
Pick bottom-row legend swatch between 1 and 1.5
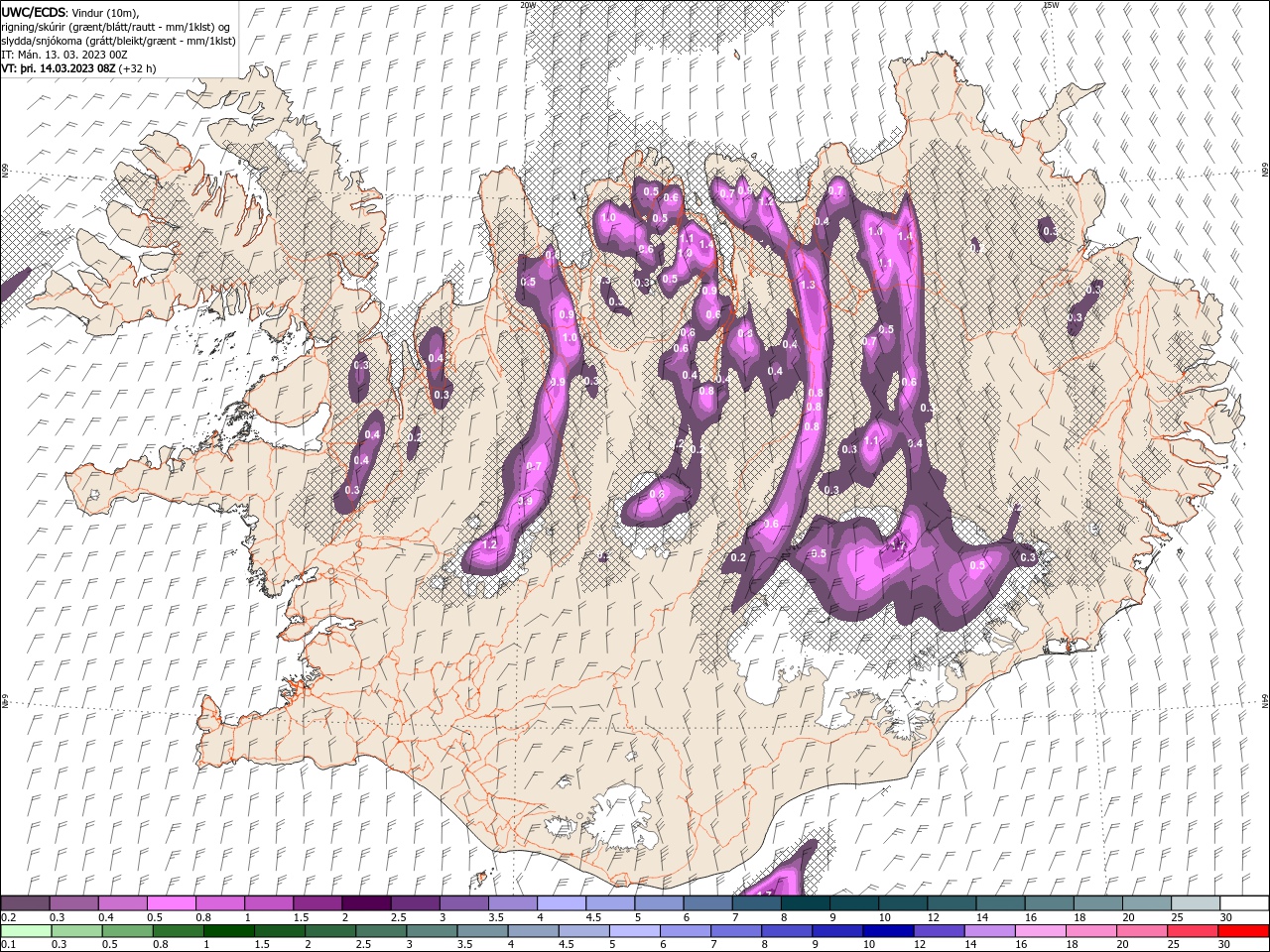click(229, 931)
